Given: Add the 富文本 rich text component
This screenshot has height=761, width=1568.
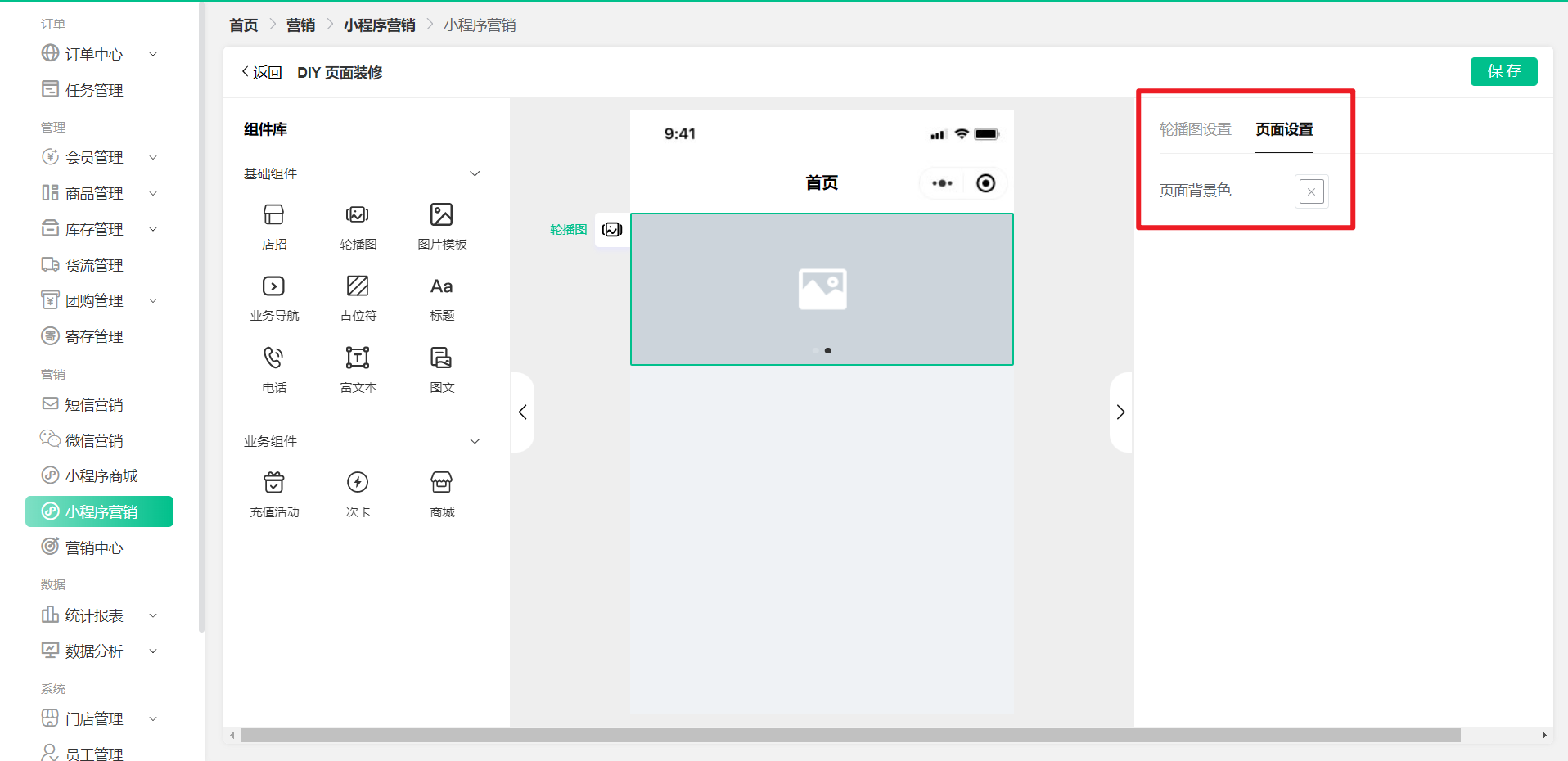Looking at the screenshot, I should (x=358, y=370).
